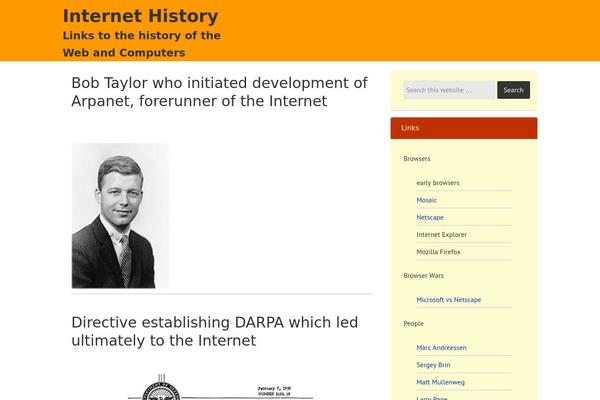Focus the 'Search this website' input field
This screenshot has width=600, height=400.
[448, 90]
